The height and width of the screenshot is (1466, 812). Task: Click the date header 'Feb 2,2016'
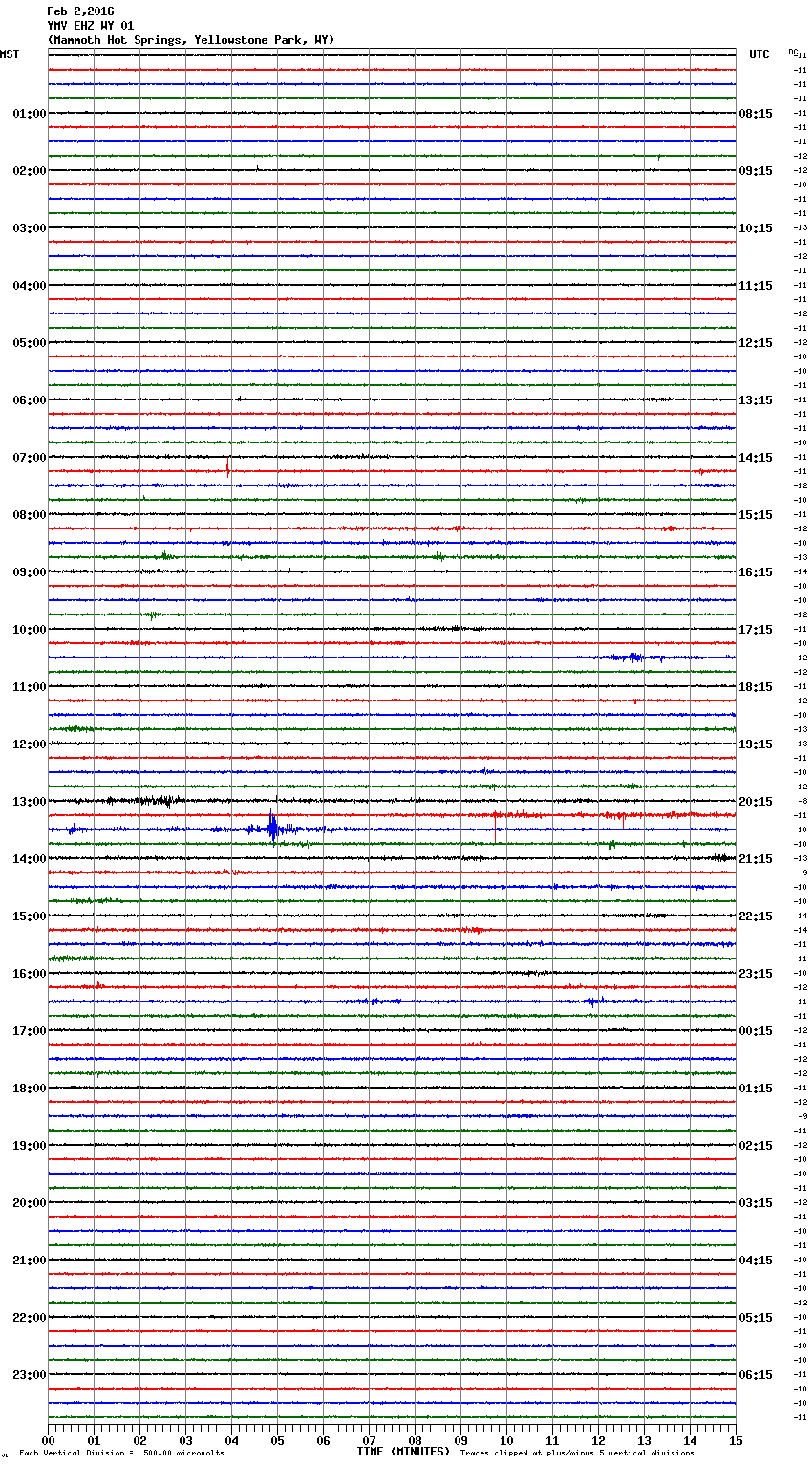[80, 11]
